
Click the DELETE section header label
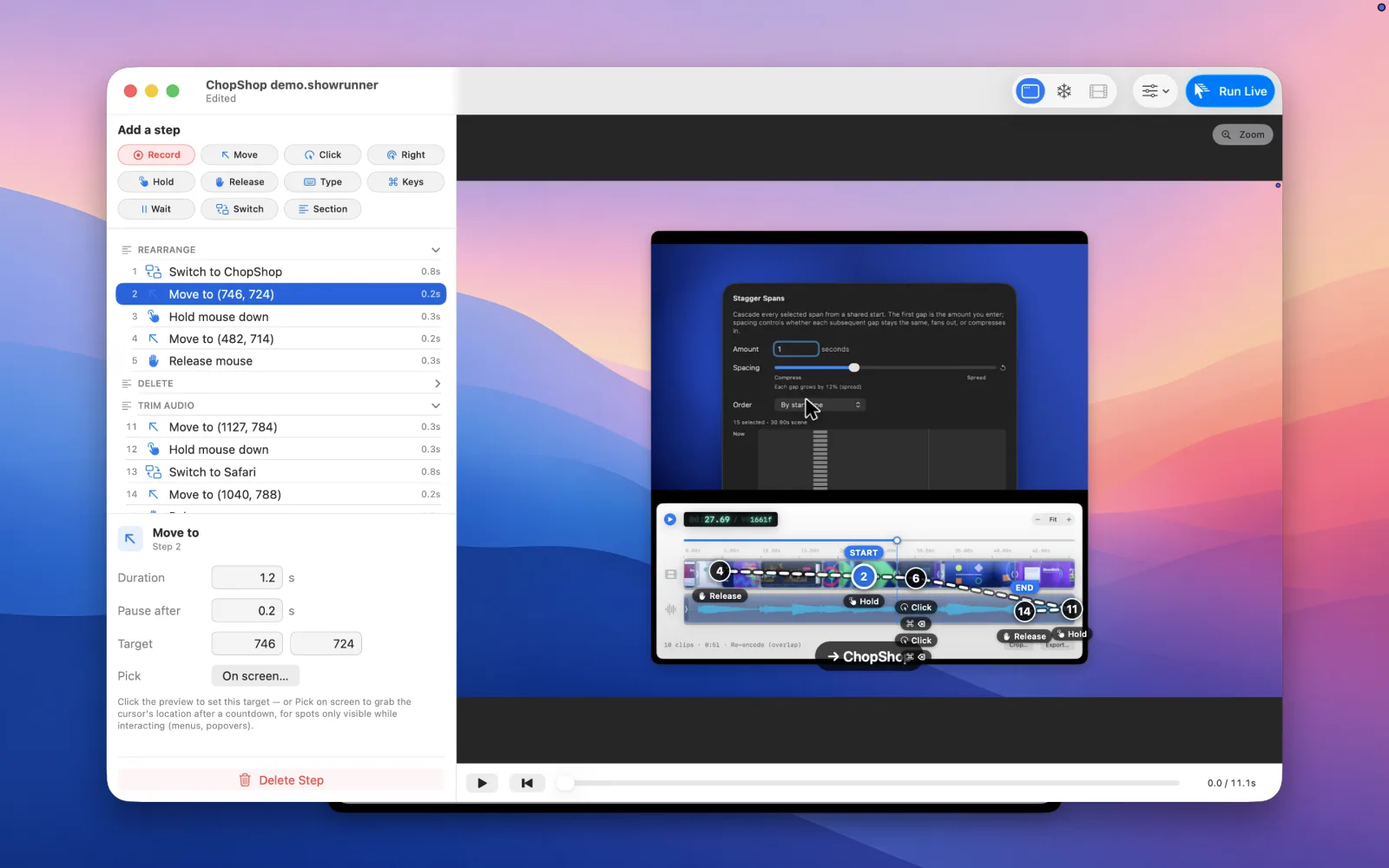[x=155, y=384]
